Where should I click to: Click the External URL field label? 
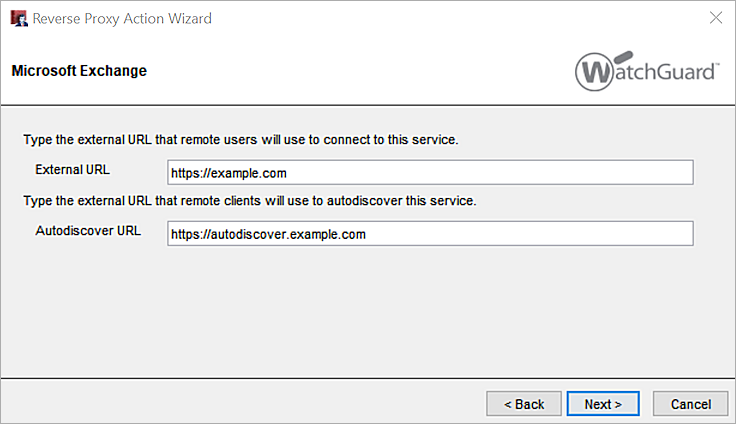pos(72,170)
